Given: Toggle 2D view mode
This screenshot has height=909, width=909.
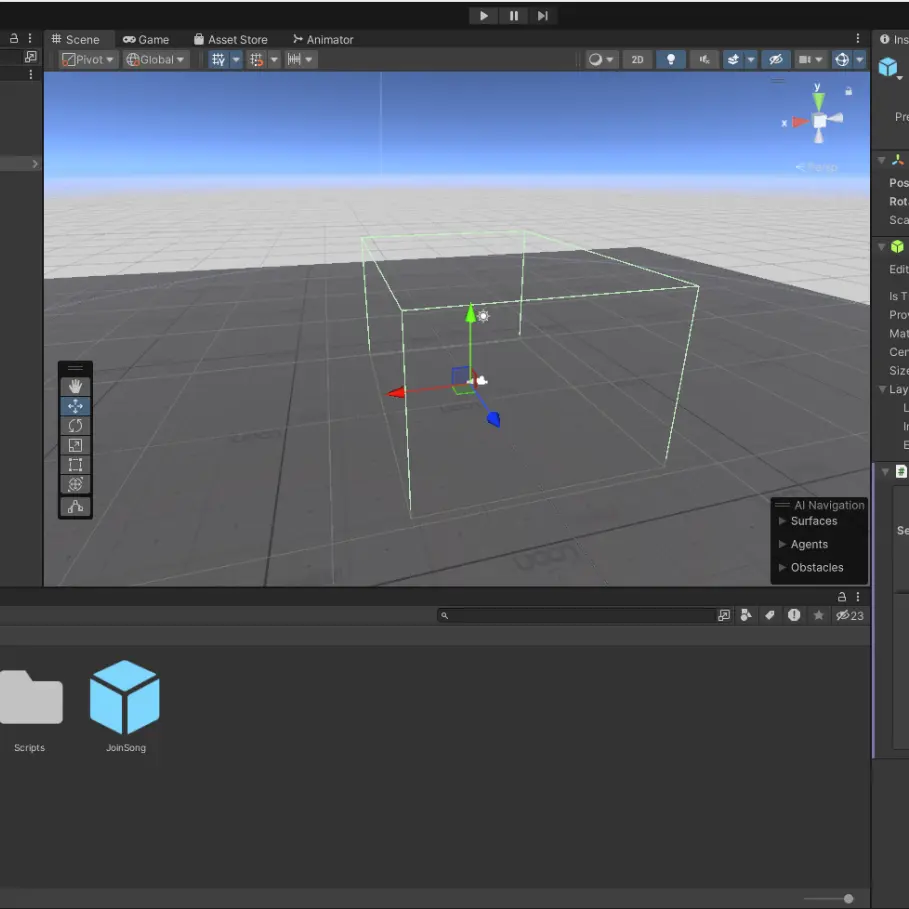Looking at the screenshot, I should pyautogui.click(x=637, y=60).
